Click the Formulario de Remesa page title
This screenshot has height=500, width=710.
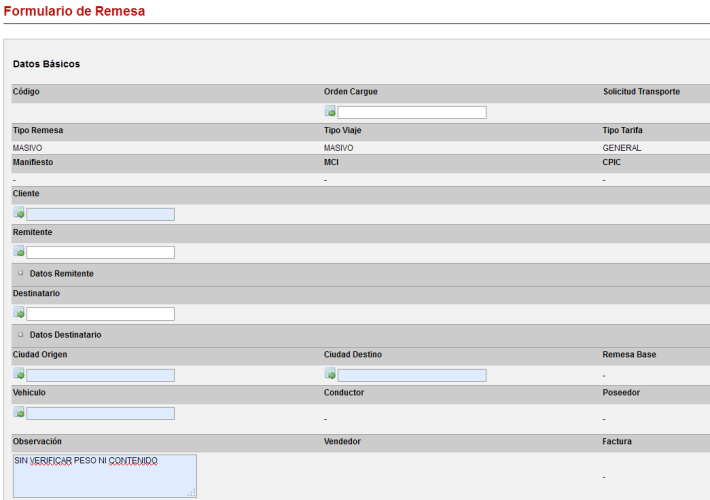pos(74,11)
